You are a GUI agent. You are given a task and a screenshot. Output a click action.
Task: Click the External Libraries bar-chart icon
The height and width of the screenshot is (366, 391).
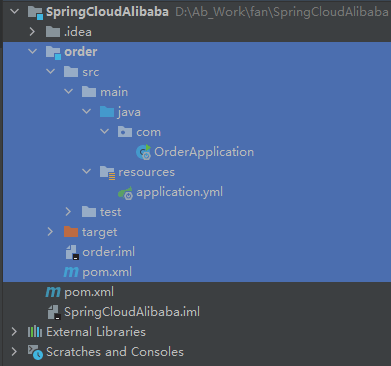[35, 332]
